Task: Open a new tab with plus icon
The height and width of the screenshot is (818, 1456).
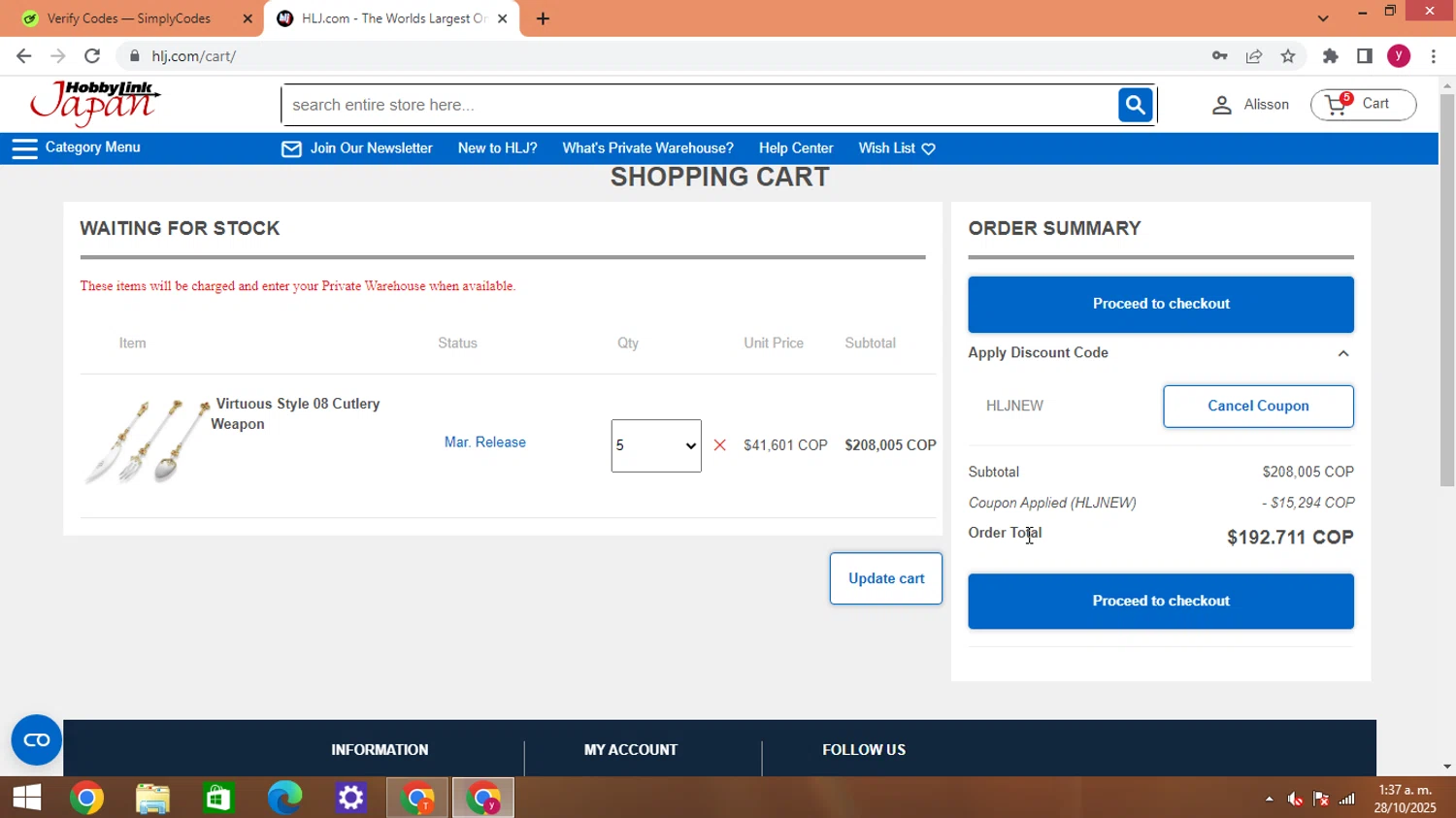Action: (543, 18)
